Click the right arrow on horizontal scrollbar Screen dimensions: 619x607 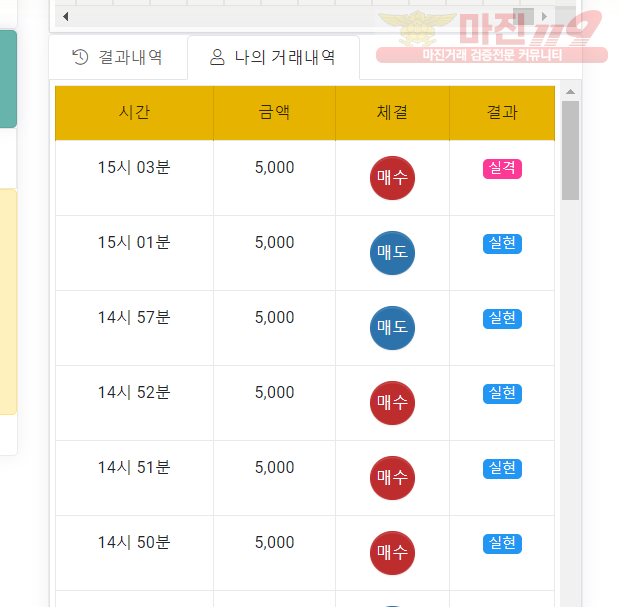(x=544, y=17)
